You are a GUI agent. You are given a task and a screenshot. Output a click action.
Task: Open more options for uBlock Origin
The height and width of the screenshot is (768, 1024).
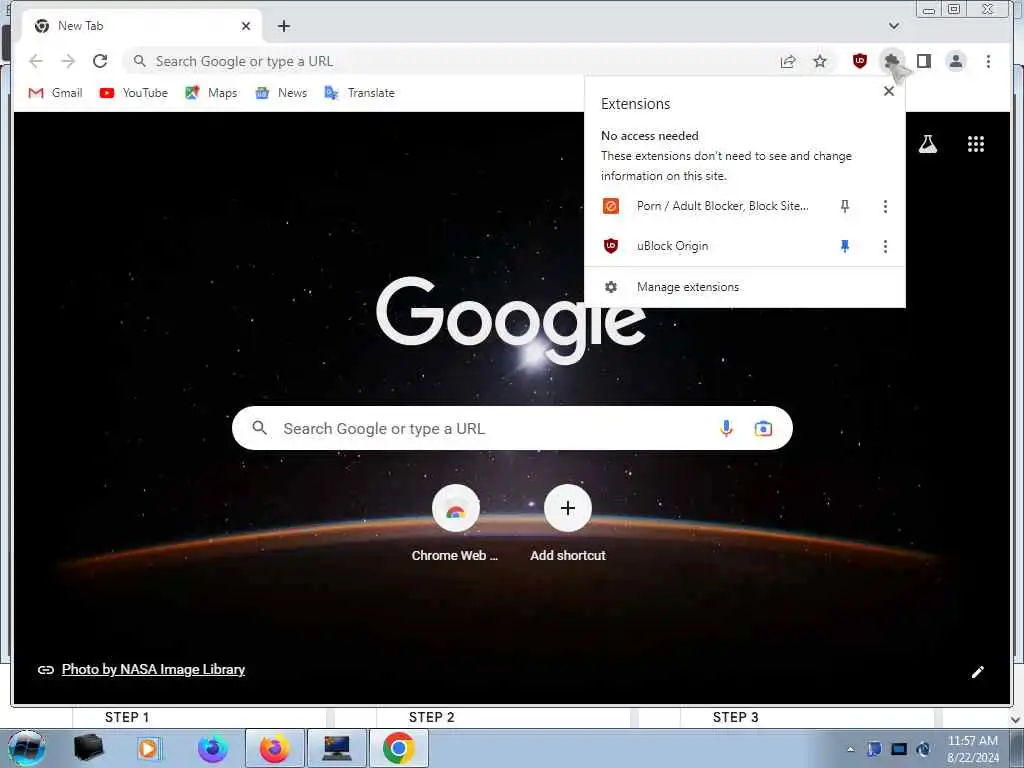885,246
